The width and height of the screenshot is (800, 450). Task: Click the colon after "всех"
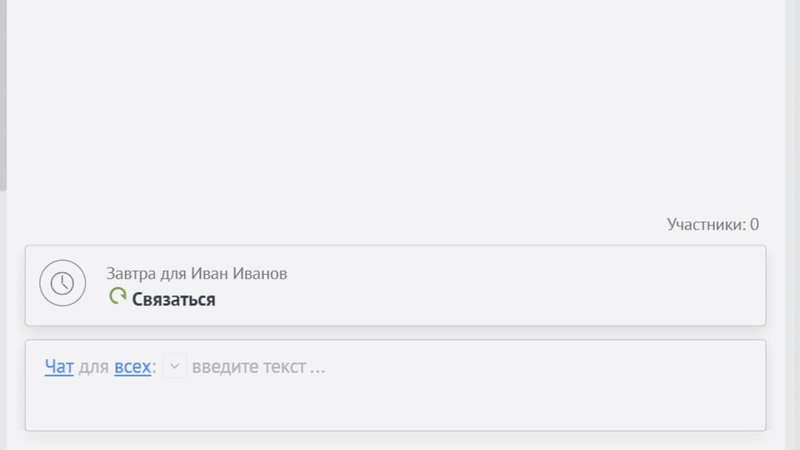click(x=154, y=367)
